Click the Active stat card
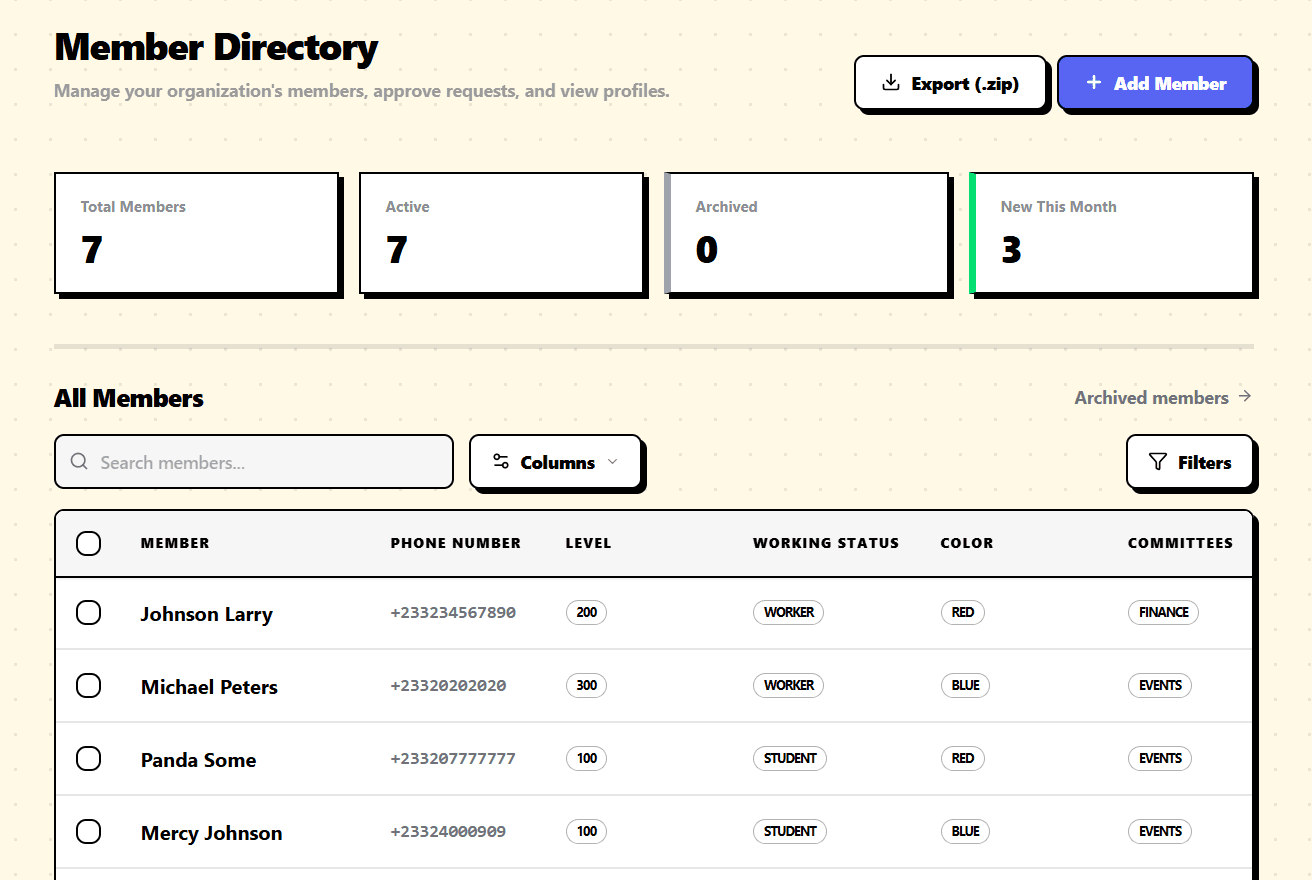Viewport: 1312px width, 880px height. (x=502, y=233)
